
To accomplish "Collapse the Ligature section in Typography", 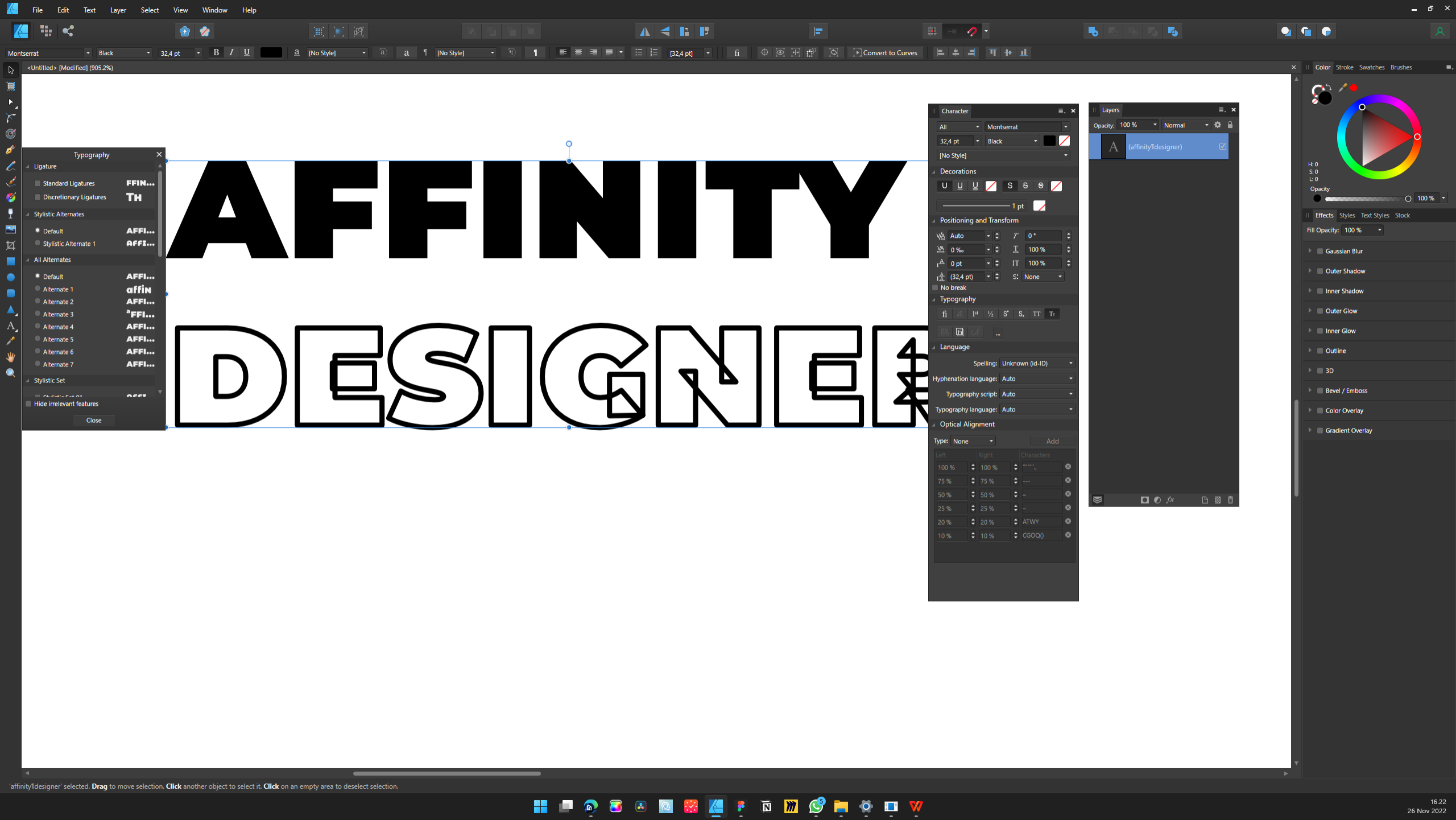I will 28,166.
